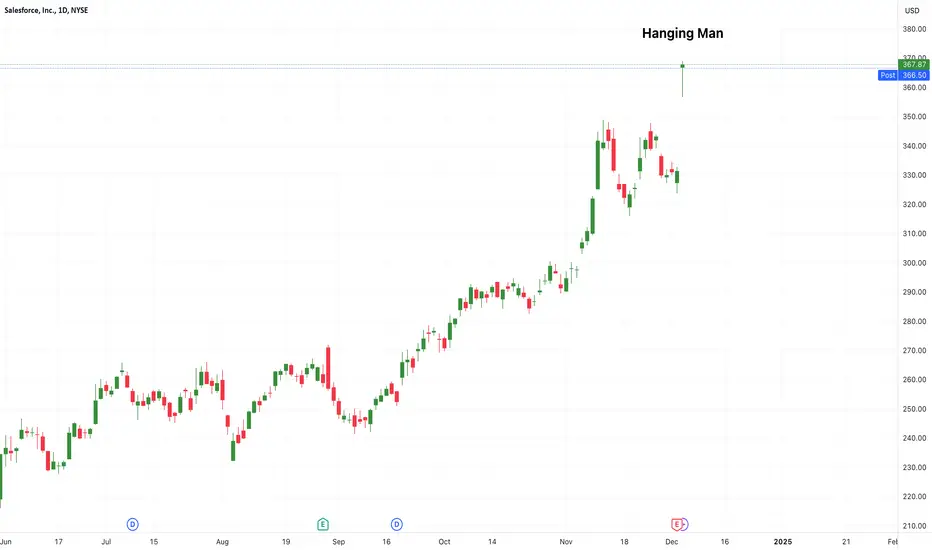This screenshot has width=932, height=550.
Task: Select the tall red candle in late August
Action: tap(328, 367)
